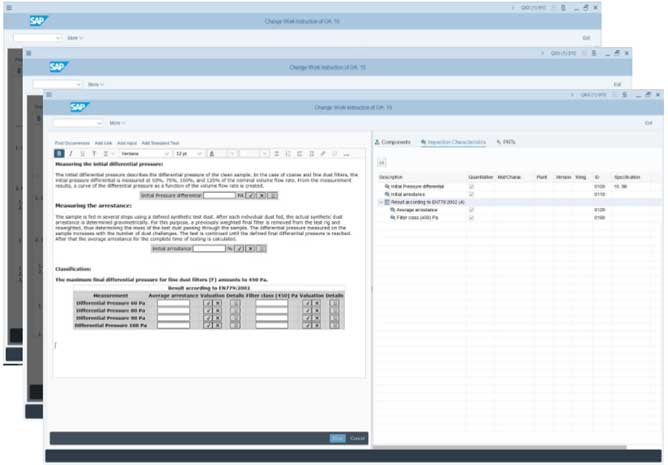Accept valuation for Initial Pressure differential
This screenshot has height=465, width=668.
coord(250,195)
